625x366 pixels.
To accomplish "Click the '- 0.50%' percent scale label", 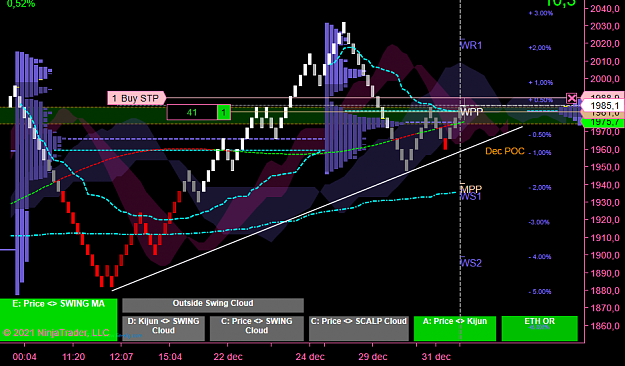I will (540, 135).
